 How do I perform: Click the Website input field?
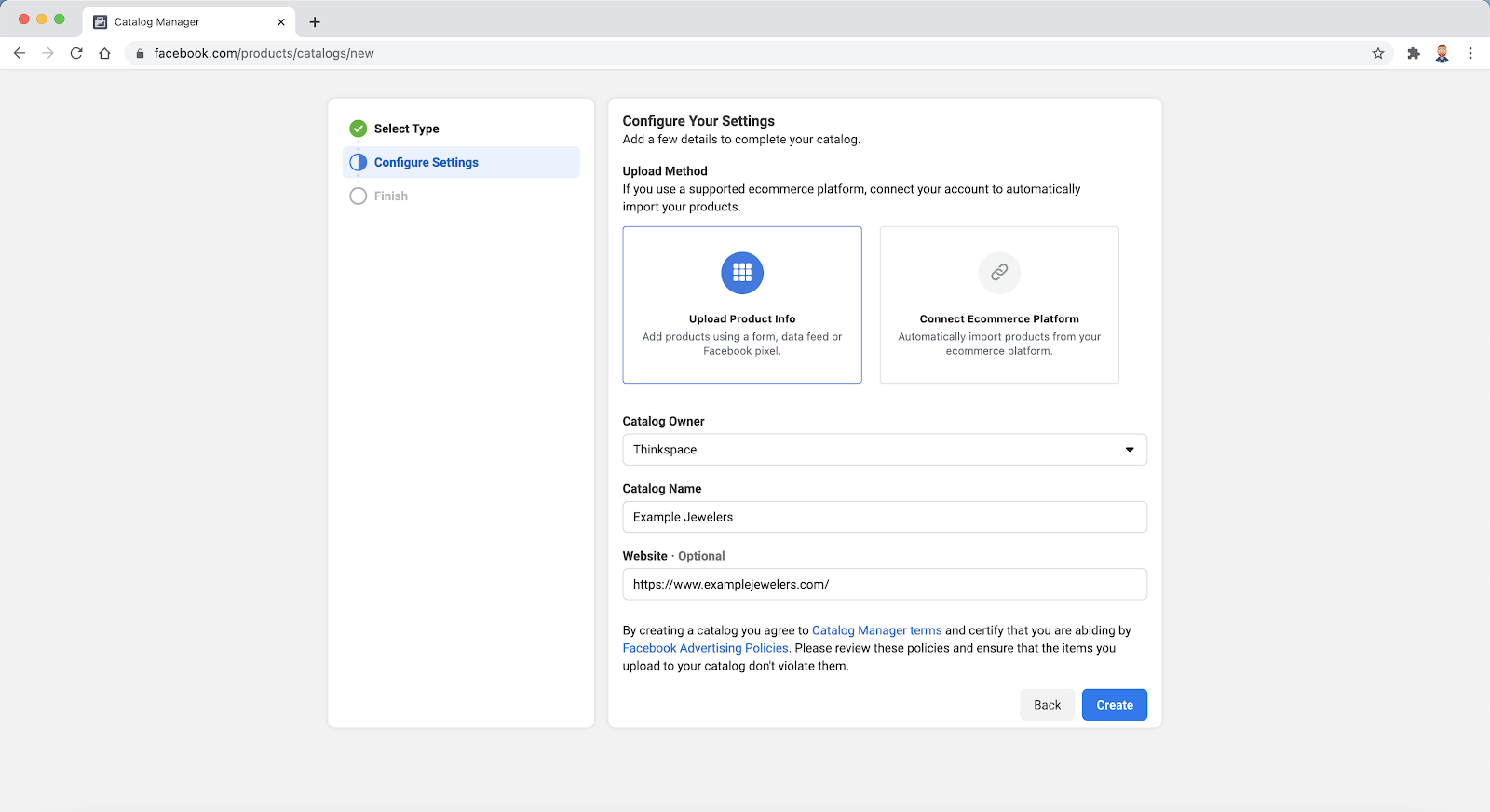pos(885,584)
